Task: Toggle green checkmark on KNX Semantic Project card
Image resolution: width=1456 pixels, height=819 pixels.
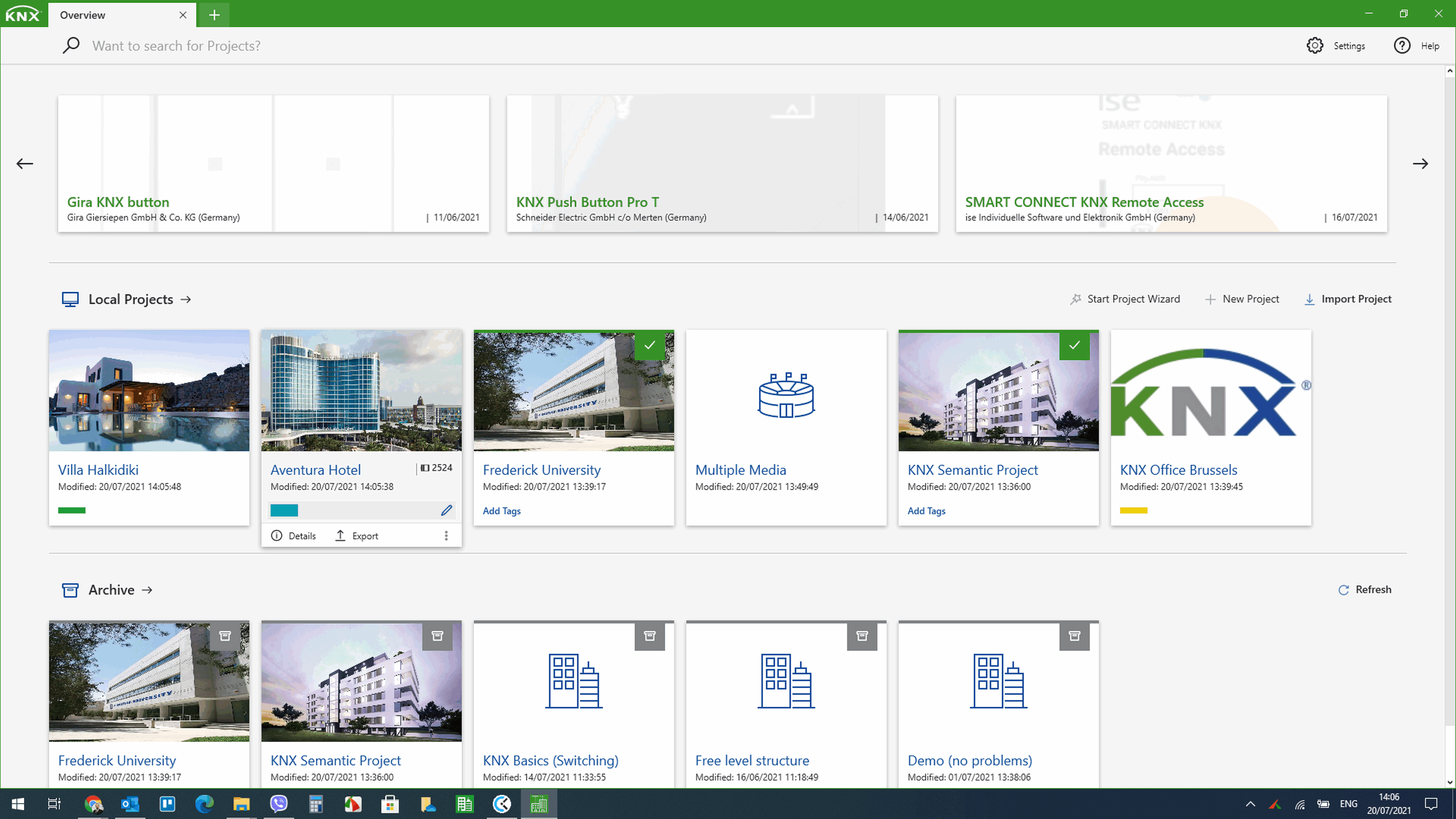Action: pos(1075,345)
